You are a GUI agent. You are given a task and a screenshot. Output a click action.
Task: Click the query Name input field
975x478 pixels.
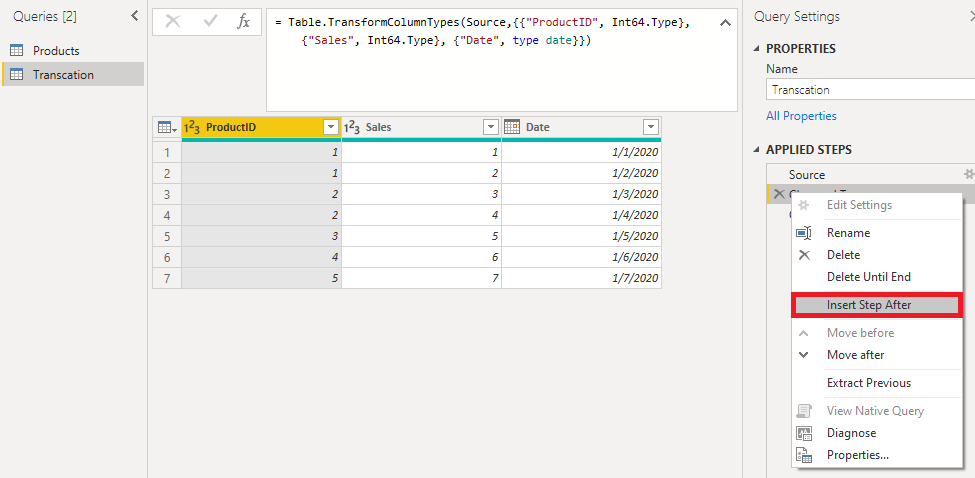pos(871,90)
